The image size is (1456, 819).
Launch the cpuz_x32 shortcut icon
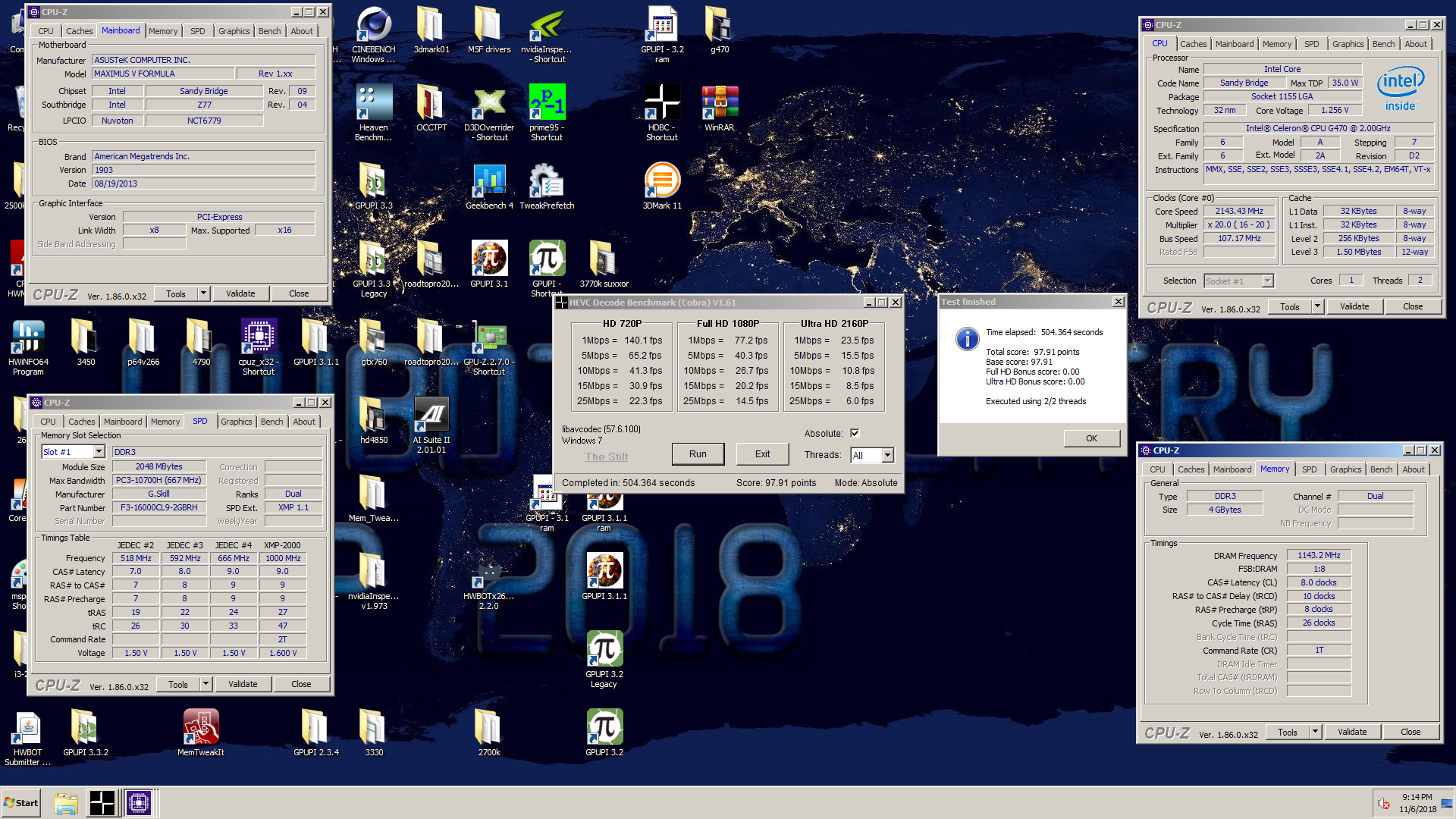(259, 347)
